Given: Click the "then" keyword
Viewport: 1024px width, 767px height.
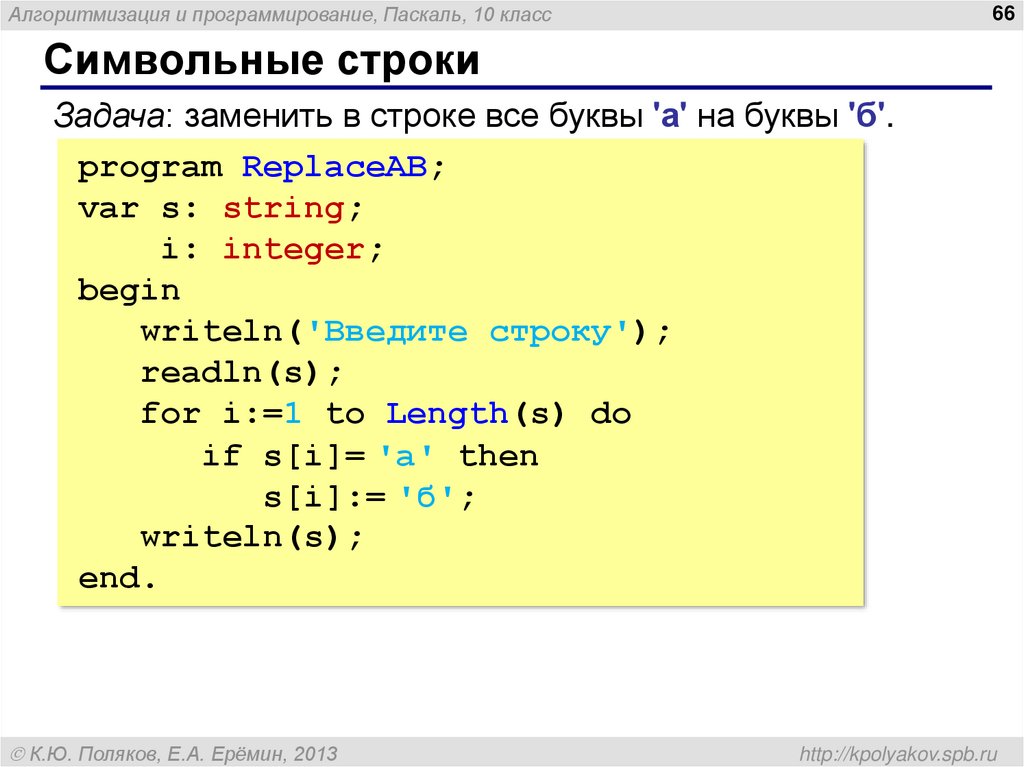Looking at the screenshot, I should click(x=499, y=455).
